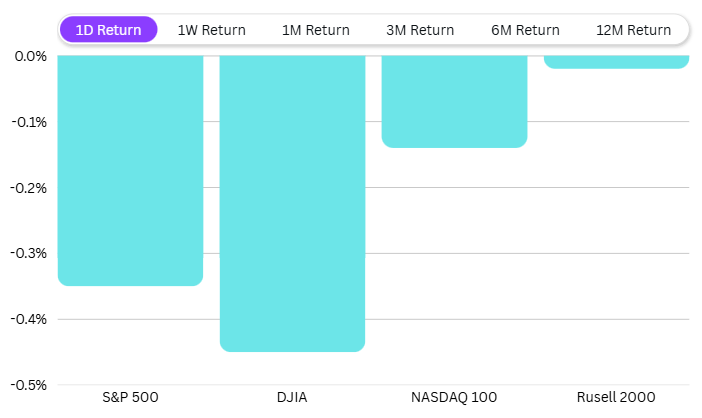Switch to 12M Return period
Screen dimensions: 702x418
(633, 30)
